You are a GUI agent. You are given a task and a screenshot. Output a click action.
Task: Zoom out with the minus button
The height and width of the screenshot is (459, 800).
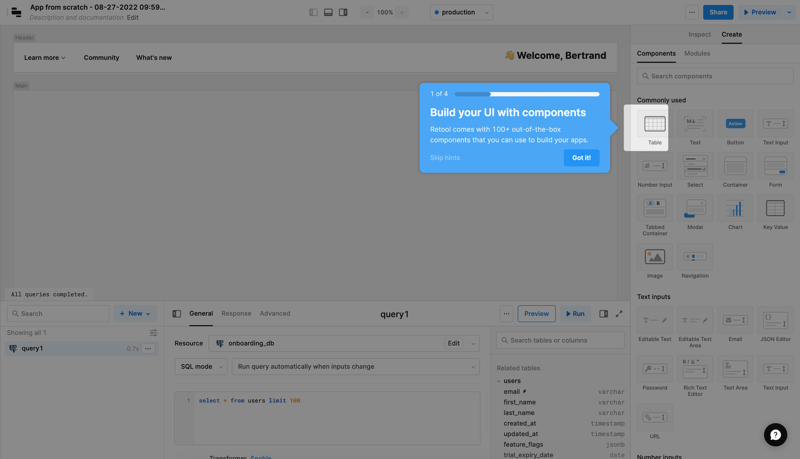pos(367,12)
